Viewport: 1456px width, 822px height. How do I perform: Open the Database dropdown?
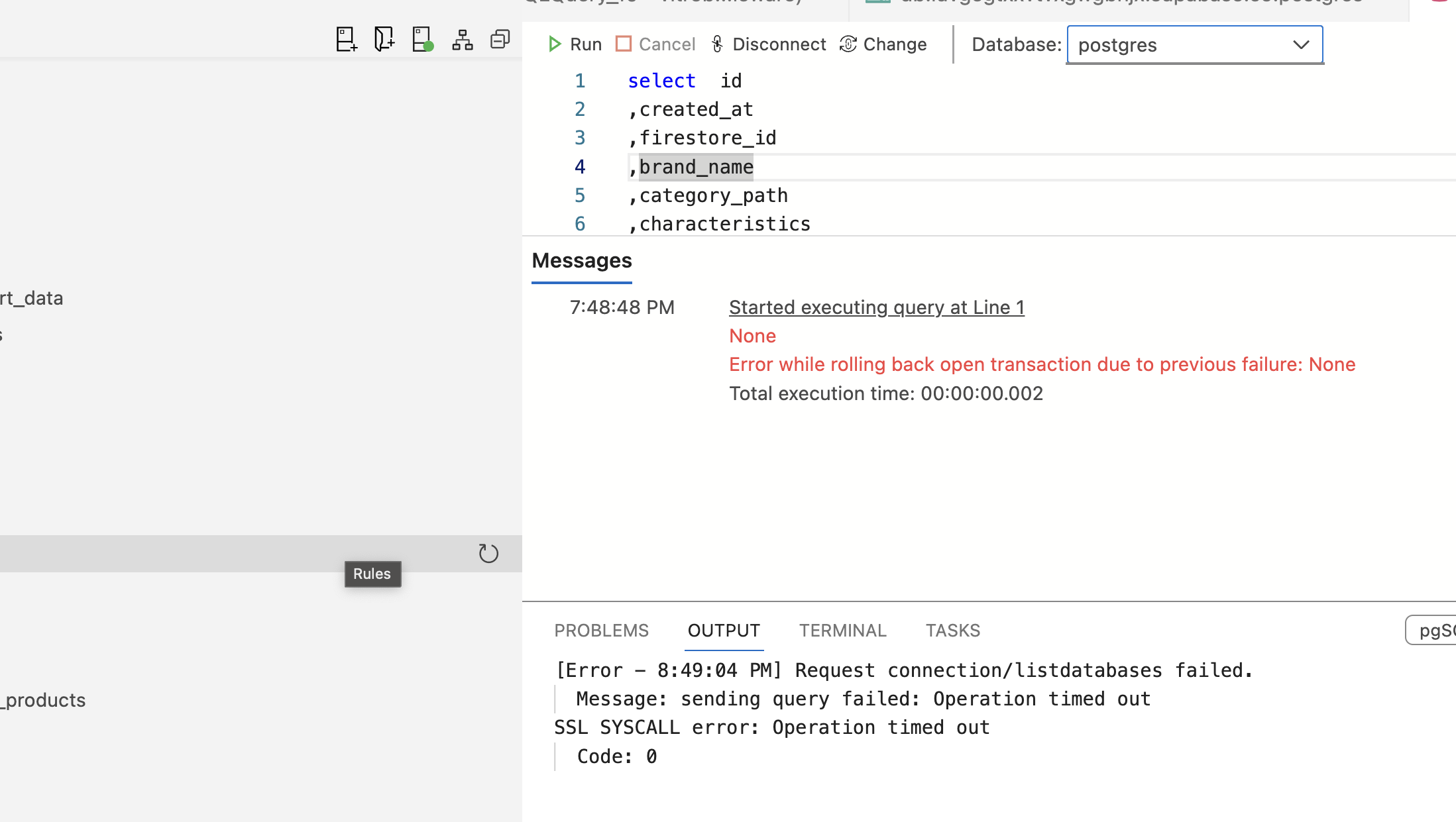tap(1194, 44)
